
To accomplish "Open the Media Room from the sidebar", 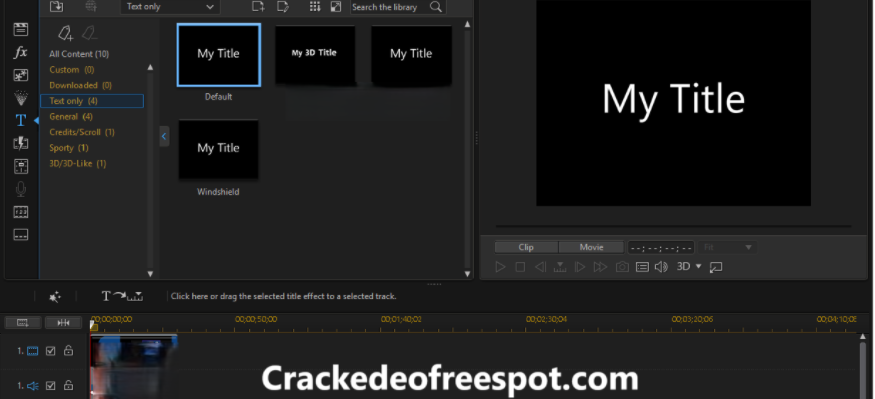I will 21,29.
